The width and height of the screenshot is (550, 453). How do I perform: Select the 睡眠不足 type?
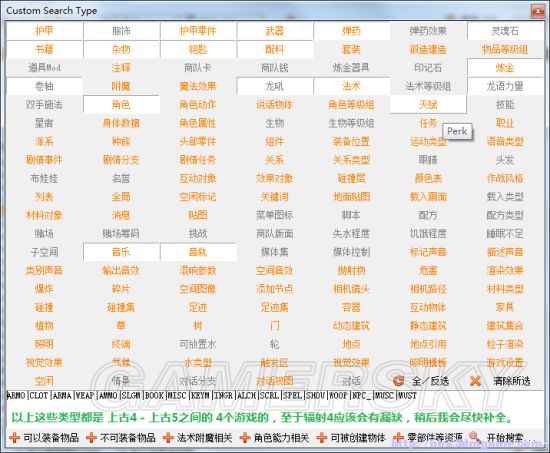coord(505,233)
